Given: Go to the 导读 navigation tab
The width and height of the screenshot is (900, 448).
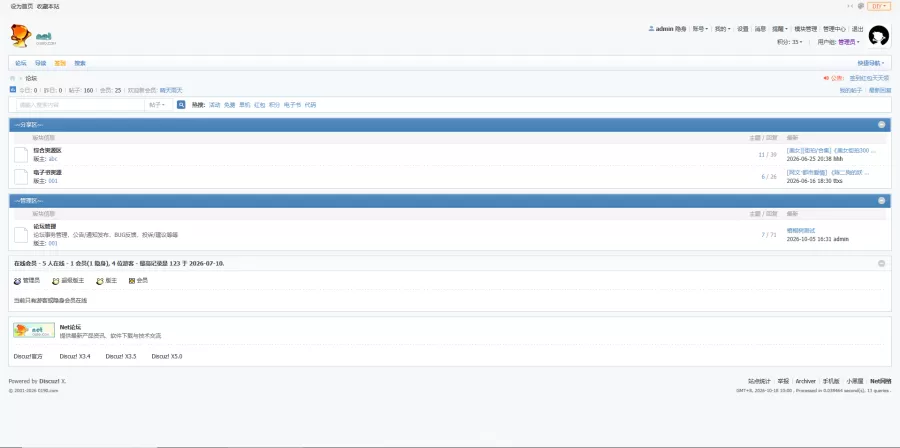Looking at the screenshot, I should [x=40, y=63].
